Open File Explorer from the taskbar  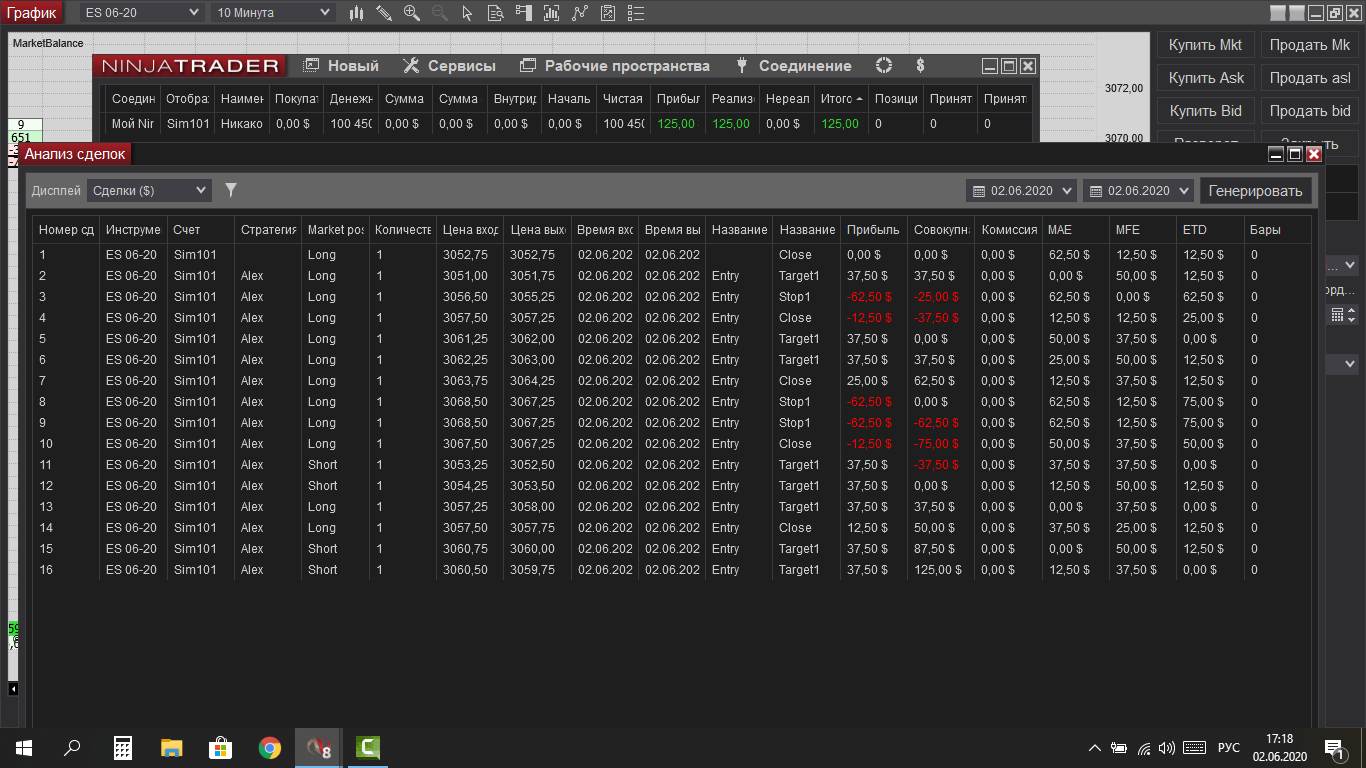[x=172, y=747]
